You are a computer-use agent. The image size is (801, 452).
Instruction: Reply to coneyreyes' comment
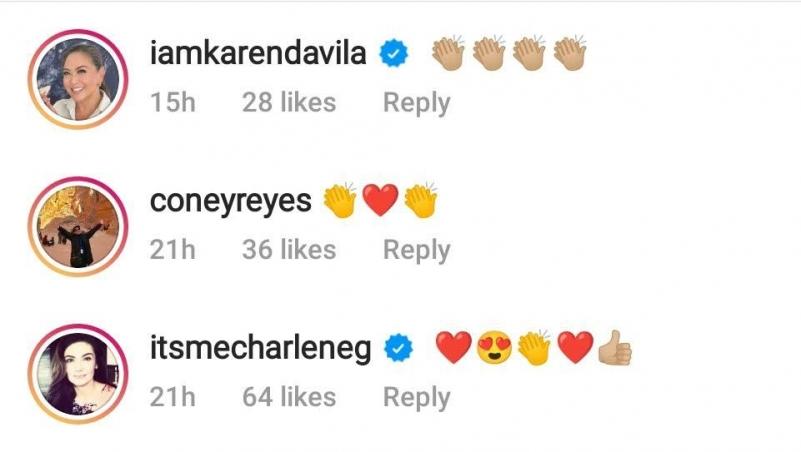pos(416,250)
